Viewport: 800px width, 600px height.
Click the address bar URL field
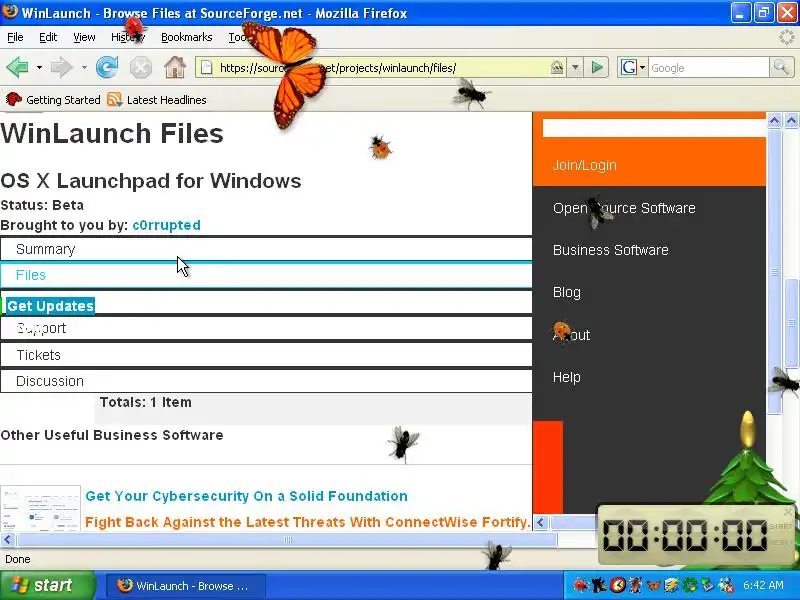(383, 67)
